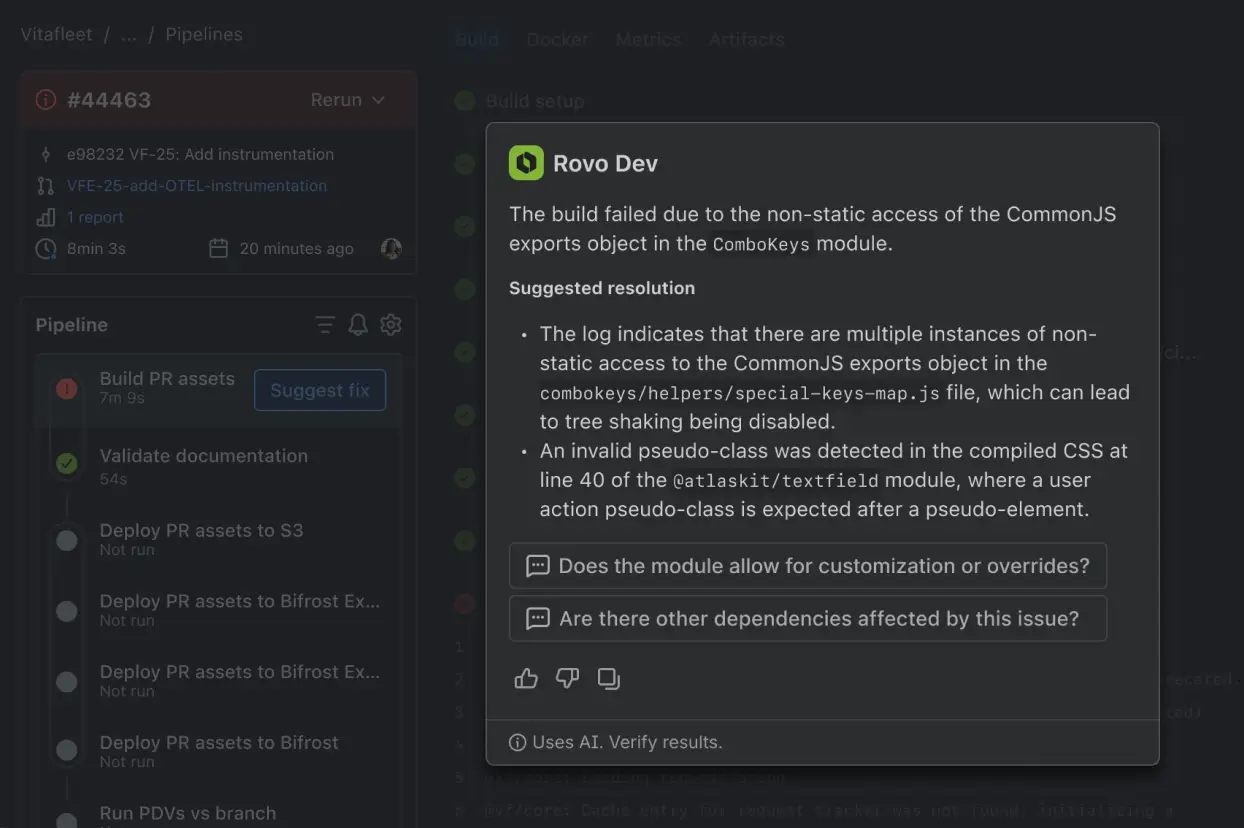Click the Suggest fix button
This screenshot has width=1244, height=828.
pyautogui.click(x=320, y=390)
